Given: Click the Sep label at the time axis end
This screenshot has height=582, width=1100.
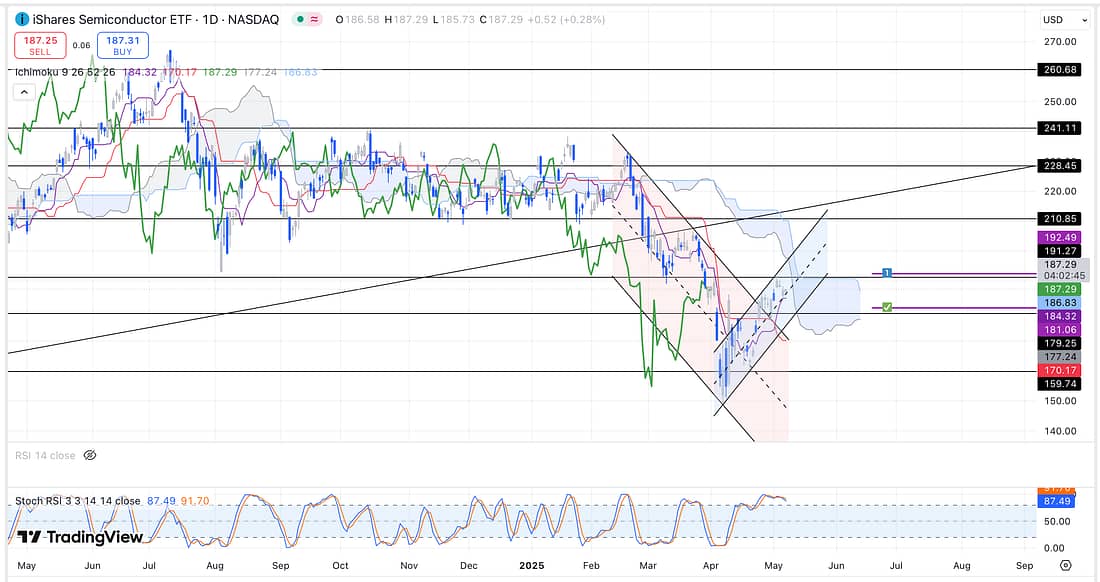Looking at the screenshot, I should click(1025, 565).
